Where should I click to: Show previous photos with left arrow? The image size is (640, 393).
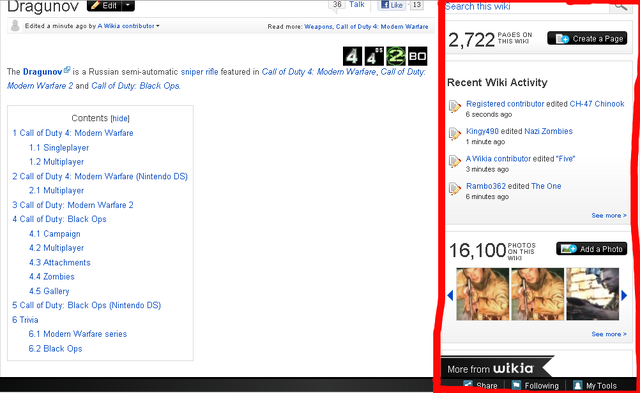tap(450, 295)
